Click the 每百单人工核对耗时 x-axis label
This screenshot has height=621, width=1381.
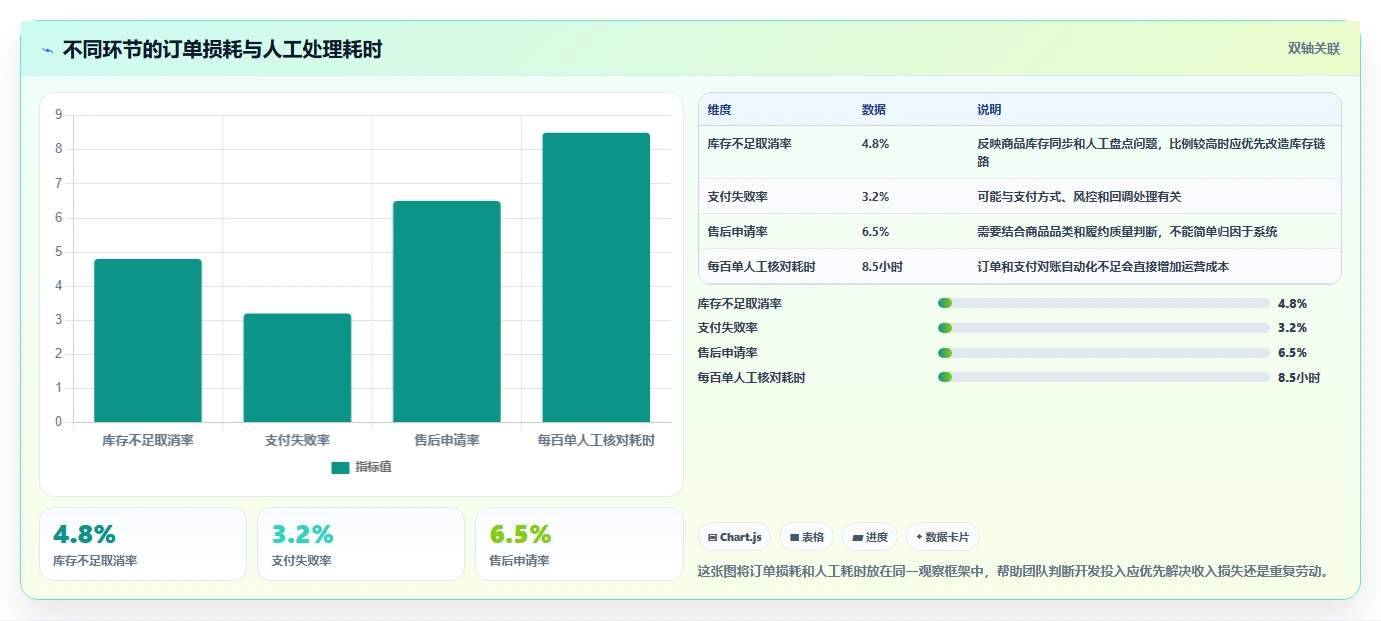(596, 440)
